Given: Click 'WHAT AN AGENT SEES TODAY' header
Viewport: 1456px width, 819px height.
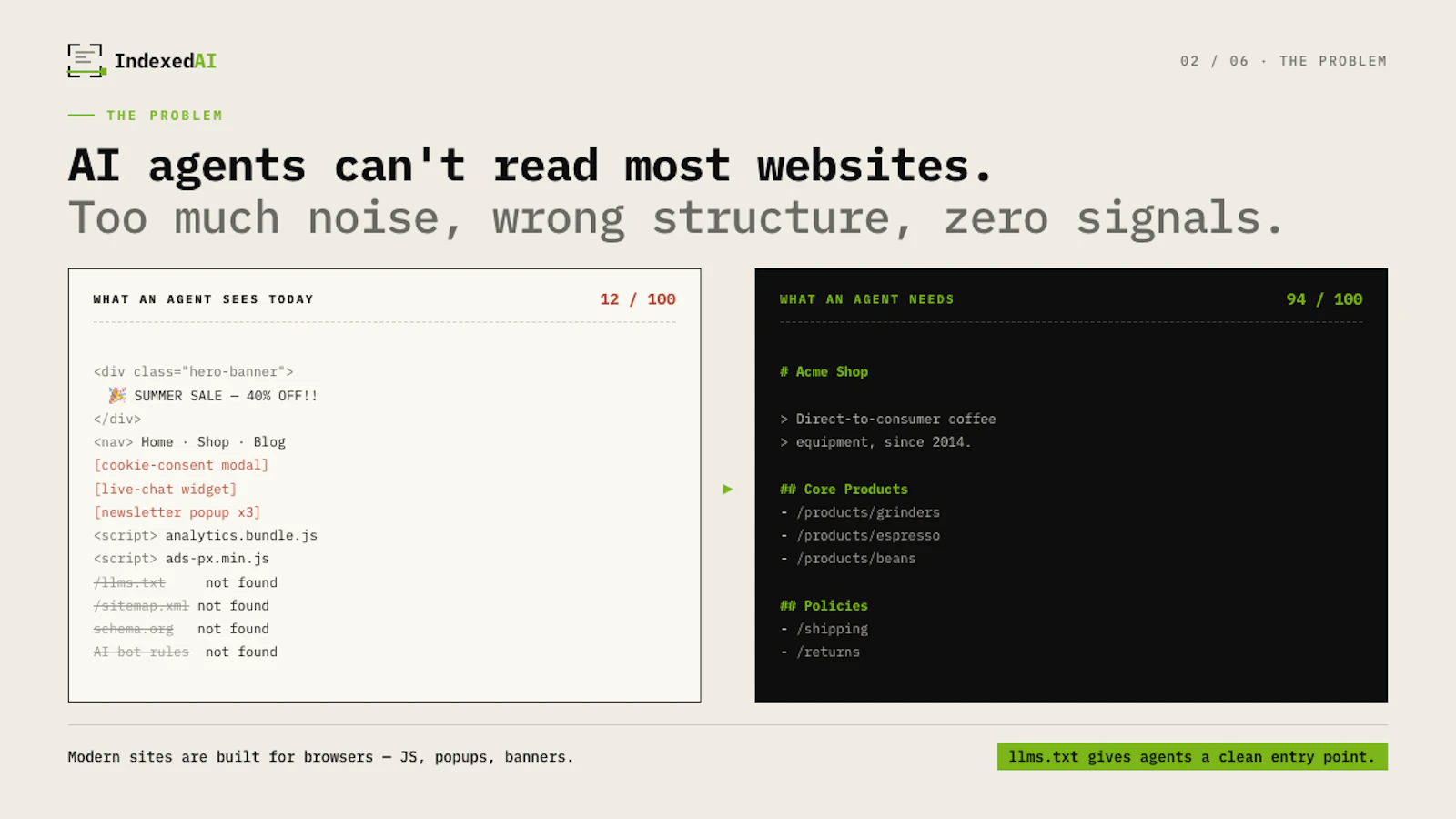Looking at the screenshot, I should click(203, 299).
